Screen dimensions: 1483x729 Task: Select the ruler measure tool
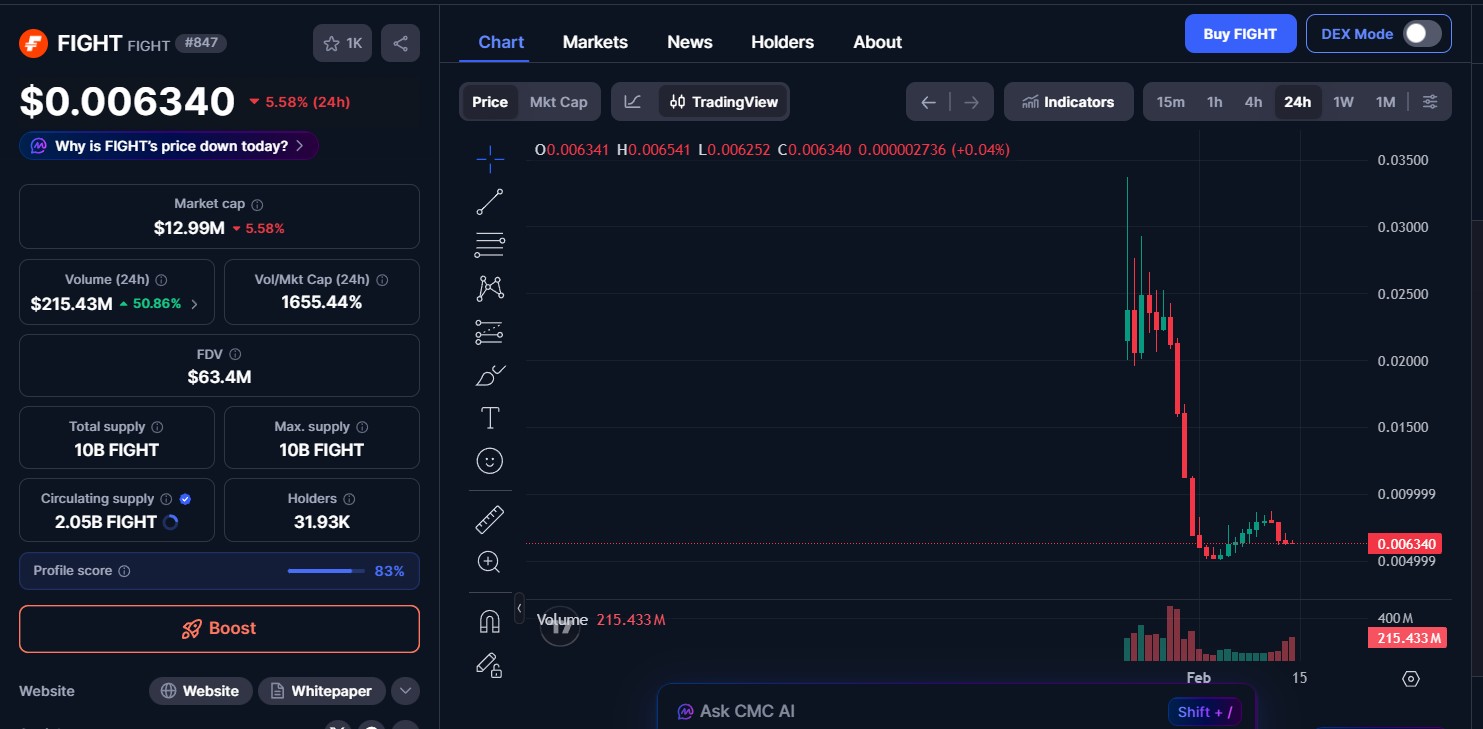click(x=490, y=520)
